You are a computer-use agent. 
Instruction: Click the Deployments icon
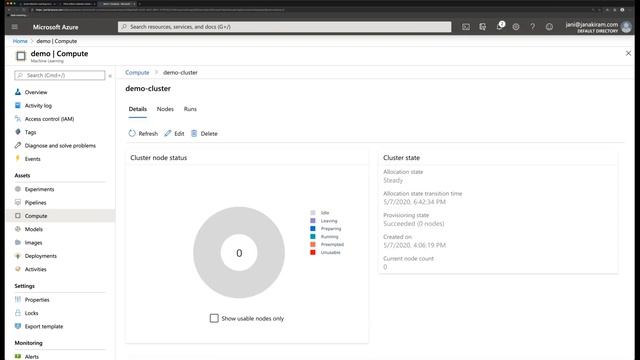pyautogui.click(x=18, y=256)
